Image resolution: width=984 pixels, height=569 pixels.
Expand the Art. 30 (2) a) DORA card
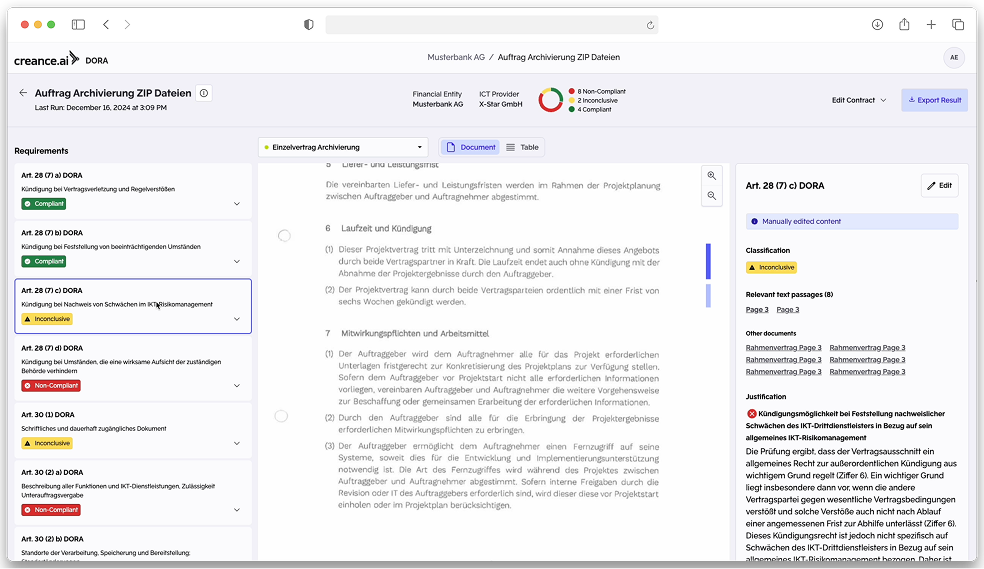pos(237,510)
